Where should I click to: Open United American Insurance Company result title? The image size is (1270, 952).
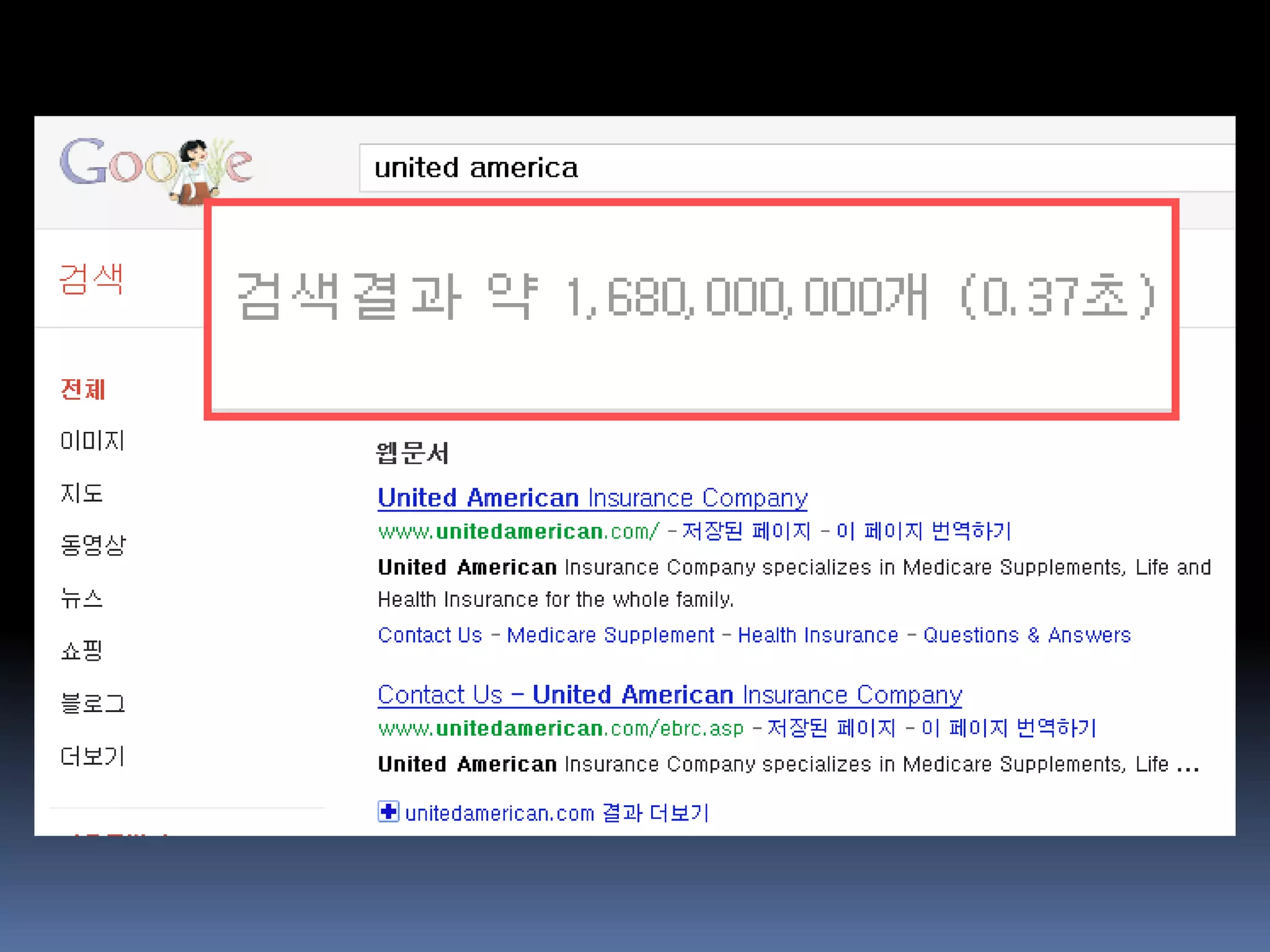click(592, 498)
